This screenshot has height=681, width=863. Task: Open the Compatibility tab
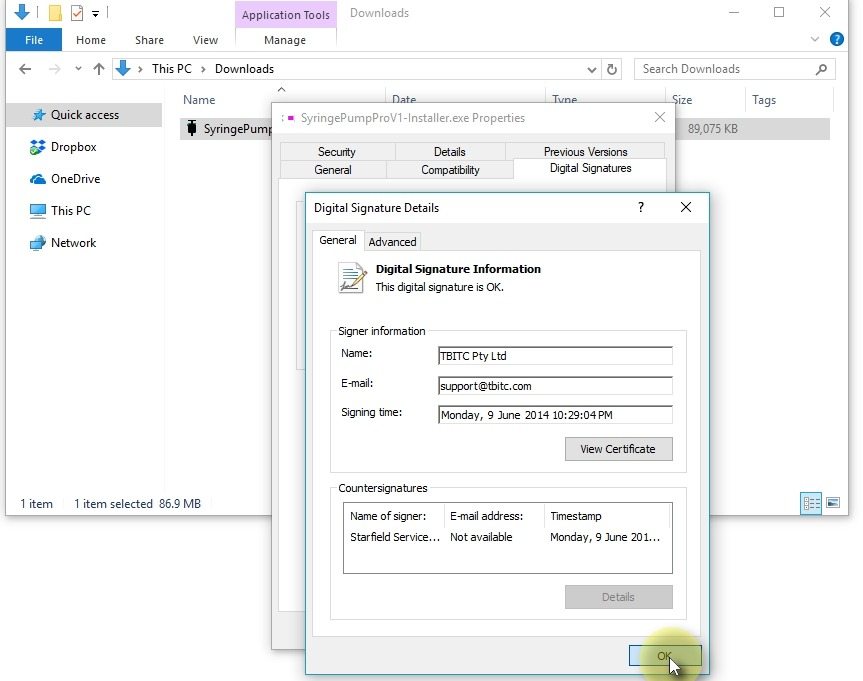(450, 170)
